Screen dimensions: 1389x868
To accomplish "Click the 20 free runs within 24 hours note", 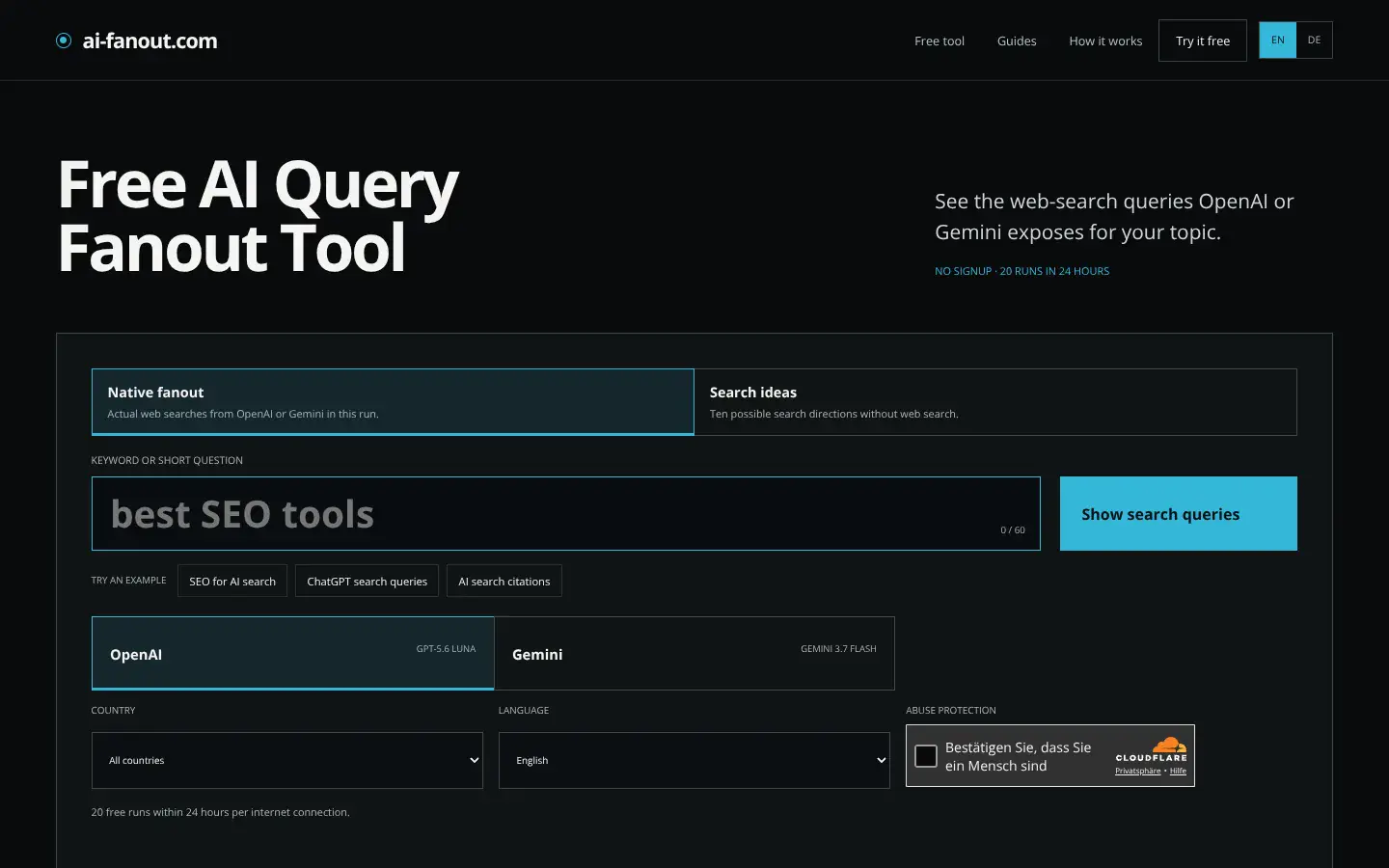I will pyautogui.click(x=220, y=812).
